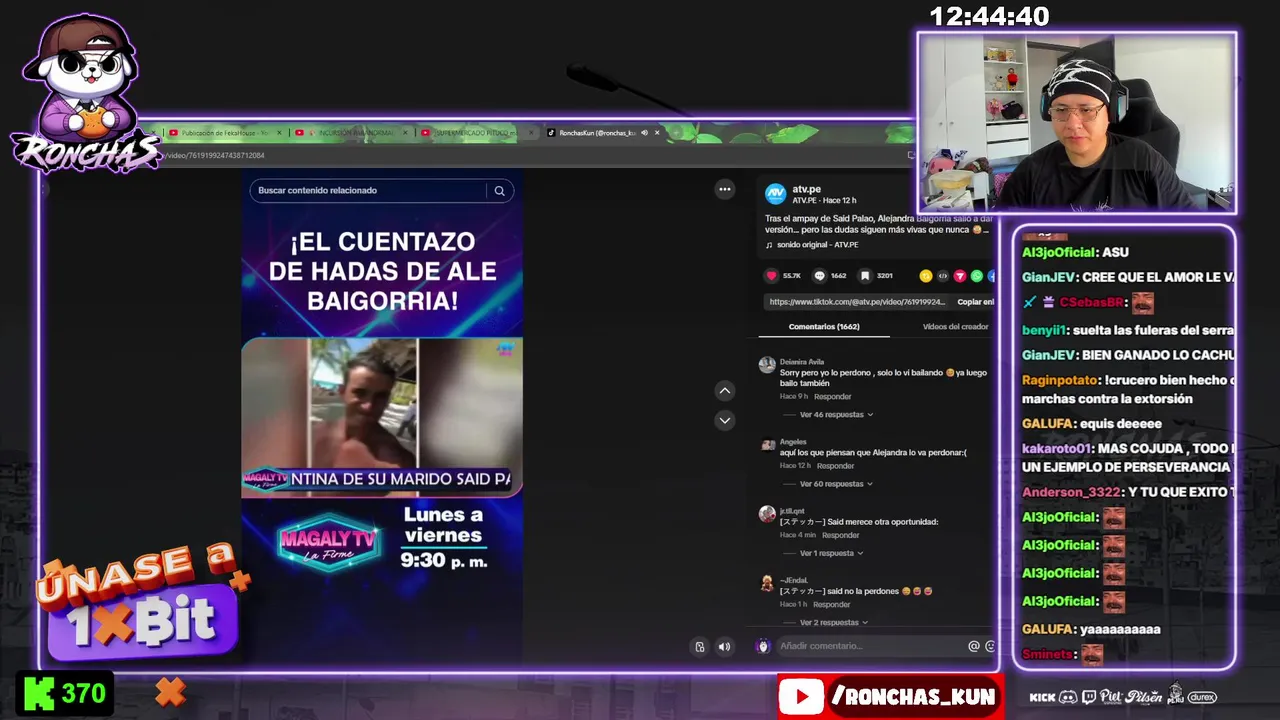
Task: Click the streamer webcam overlay
Action: (1077, 123)
